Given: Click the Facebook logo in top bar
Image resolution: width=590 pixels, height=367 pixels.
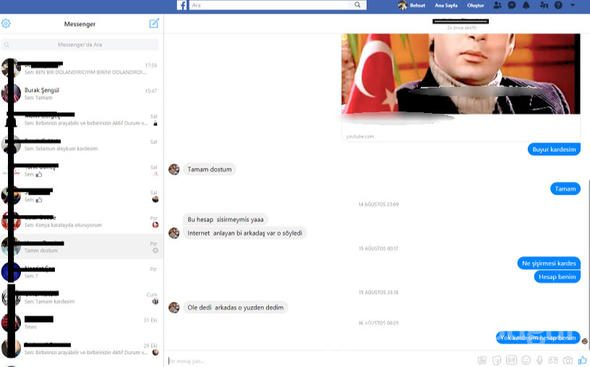Looking at the screenshot, I should click(182, 5).
